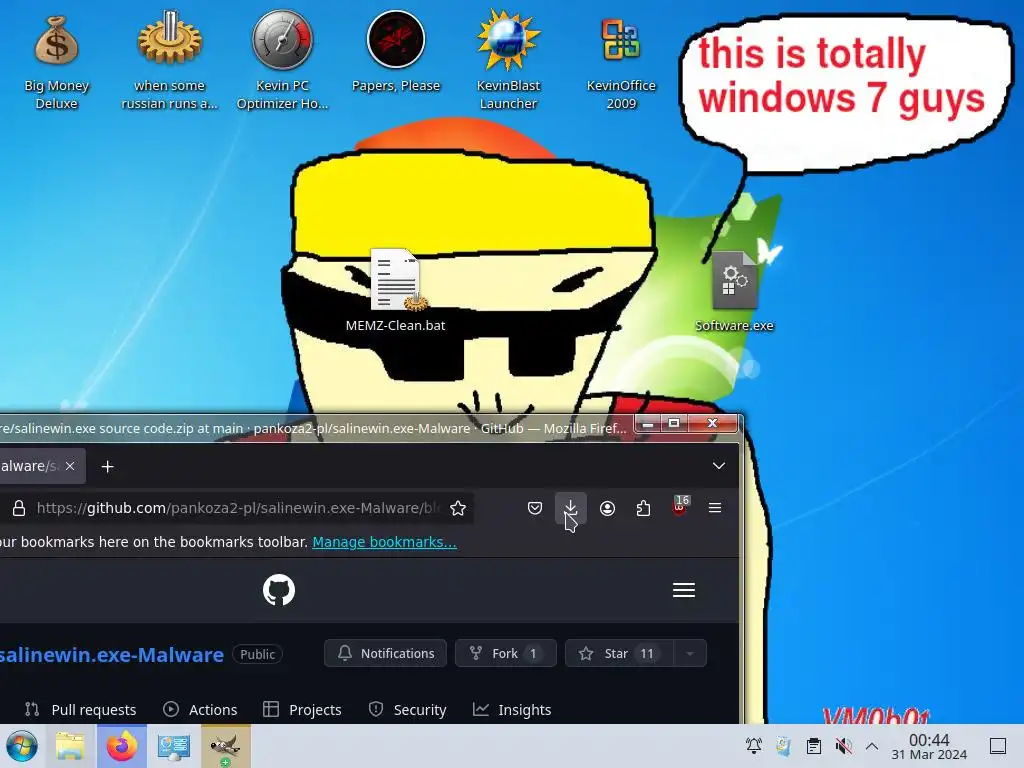This screenshot has height=768, width=1024.
Task: Open the clipboard tray icon
Action: click(814, 745)
